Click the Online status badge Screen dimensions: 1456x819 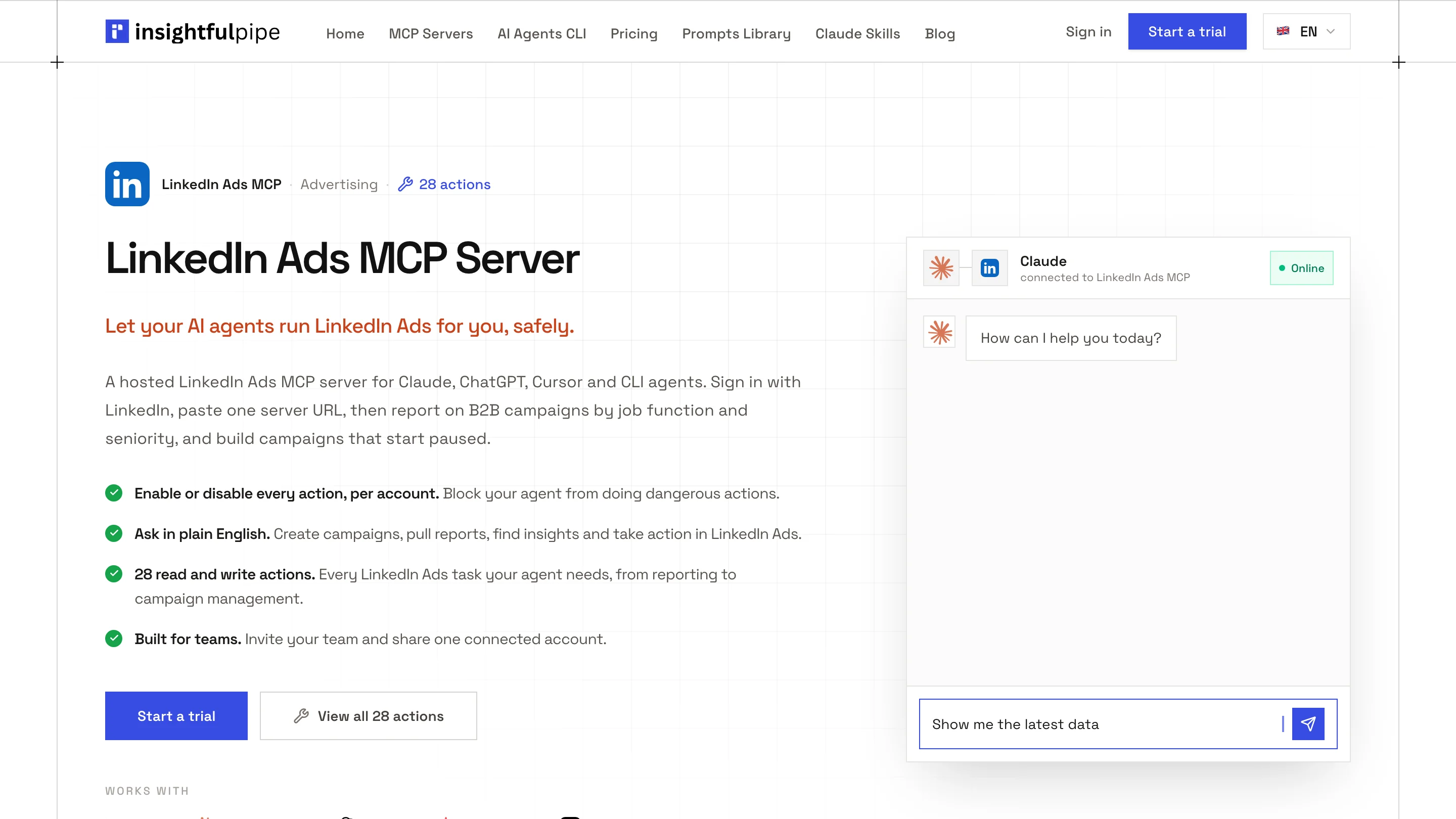(1302, 268)
